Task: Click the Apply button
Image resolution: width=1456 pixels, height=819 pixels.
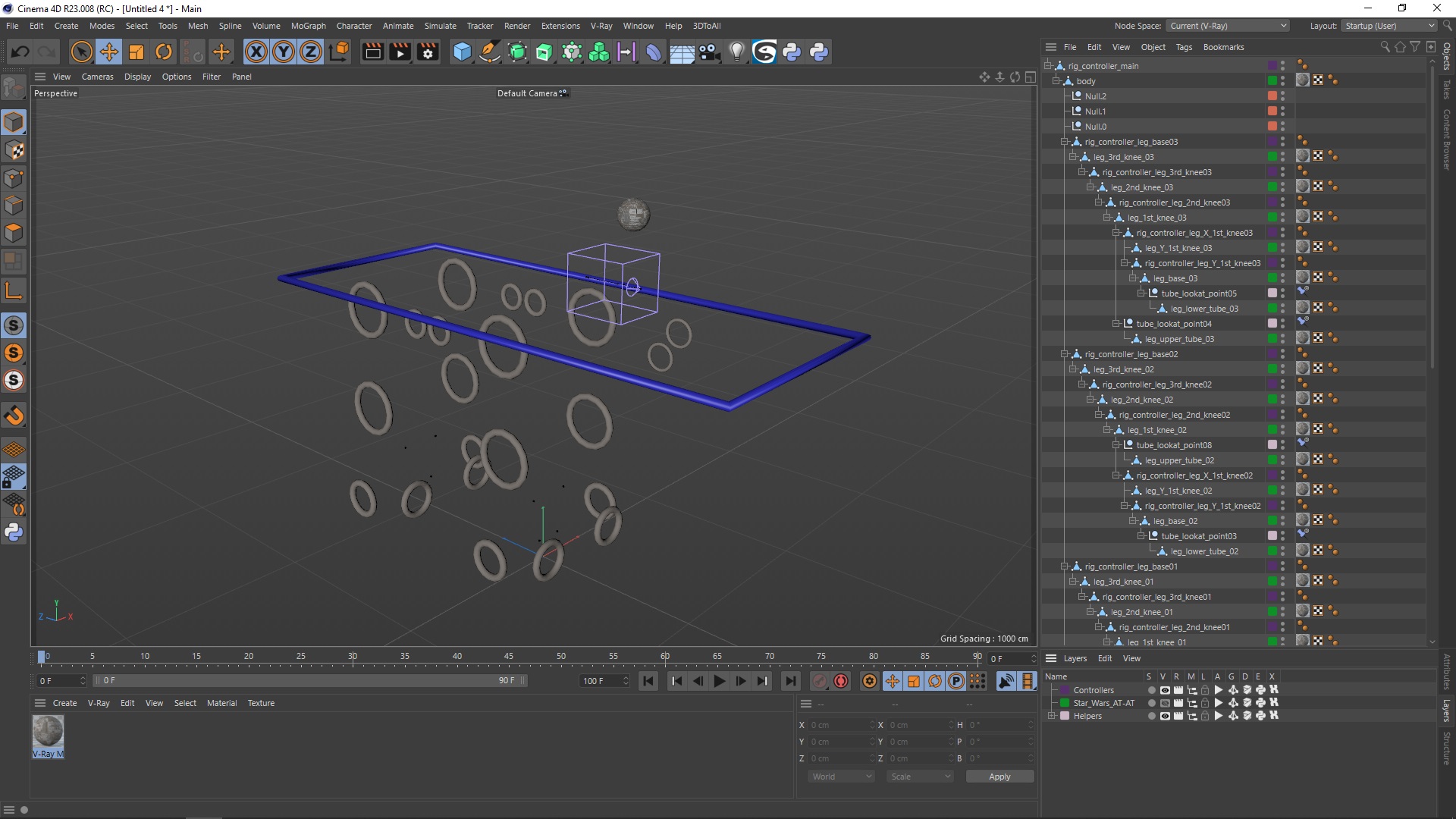Action: coord(999,777)
